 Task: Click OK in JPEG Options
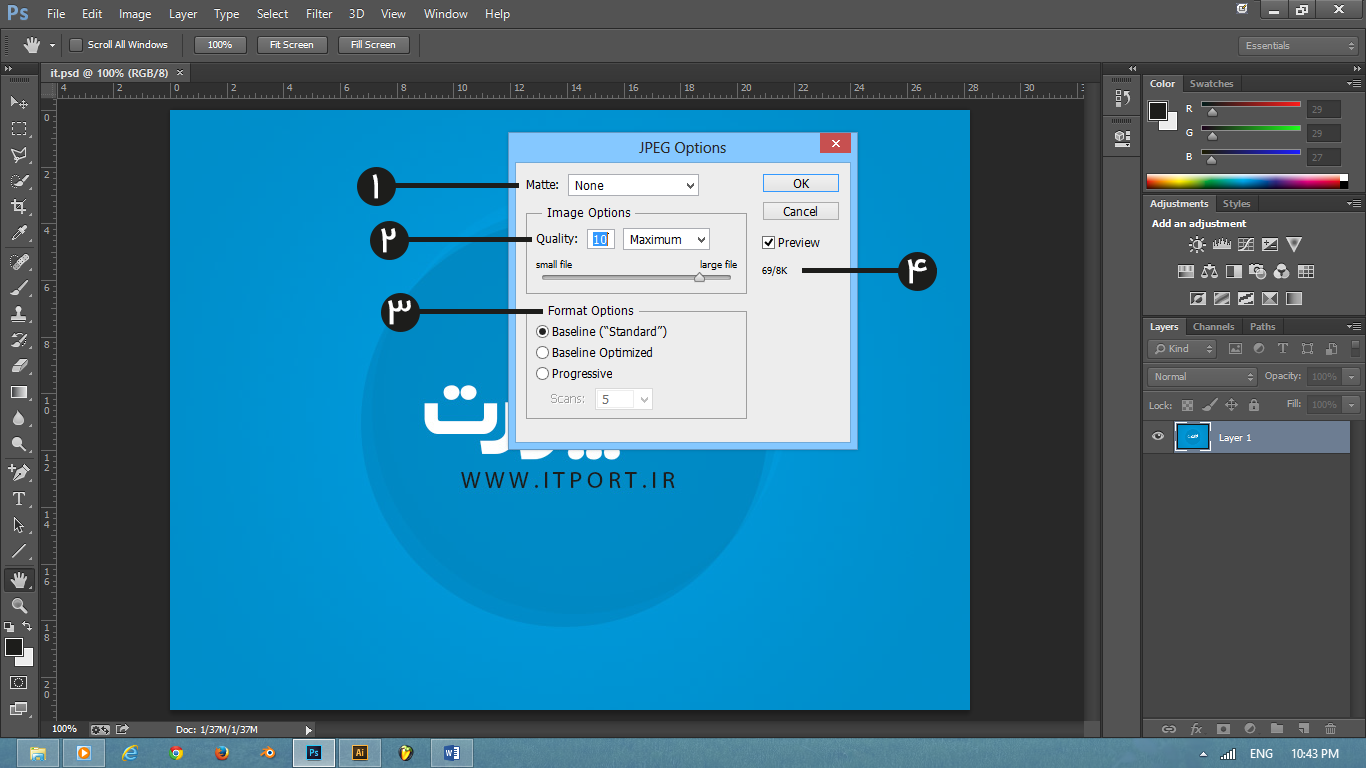(801, 183)
